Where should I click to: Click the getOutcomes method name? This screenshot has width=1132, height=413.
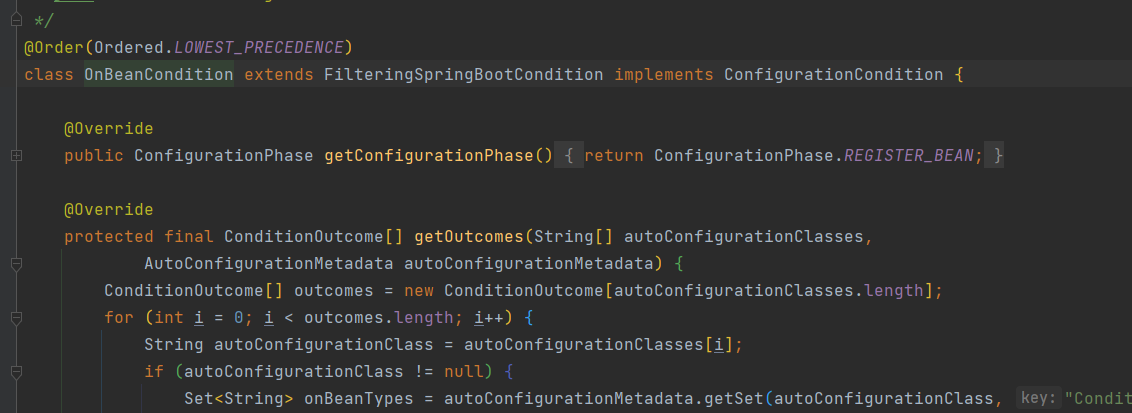pos(468,237)
